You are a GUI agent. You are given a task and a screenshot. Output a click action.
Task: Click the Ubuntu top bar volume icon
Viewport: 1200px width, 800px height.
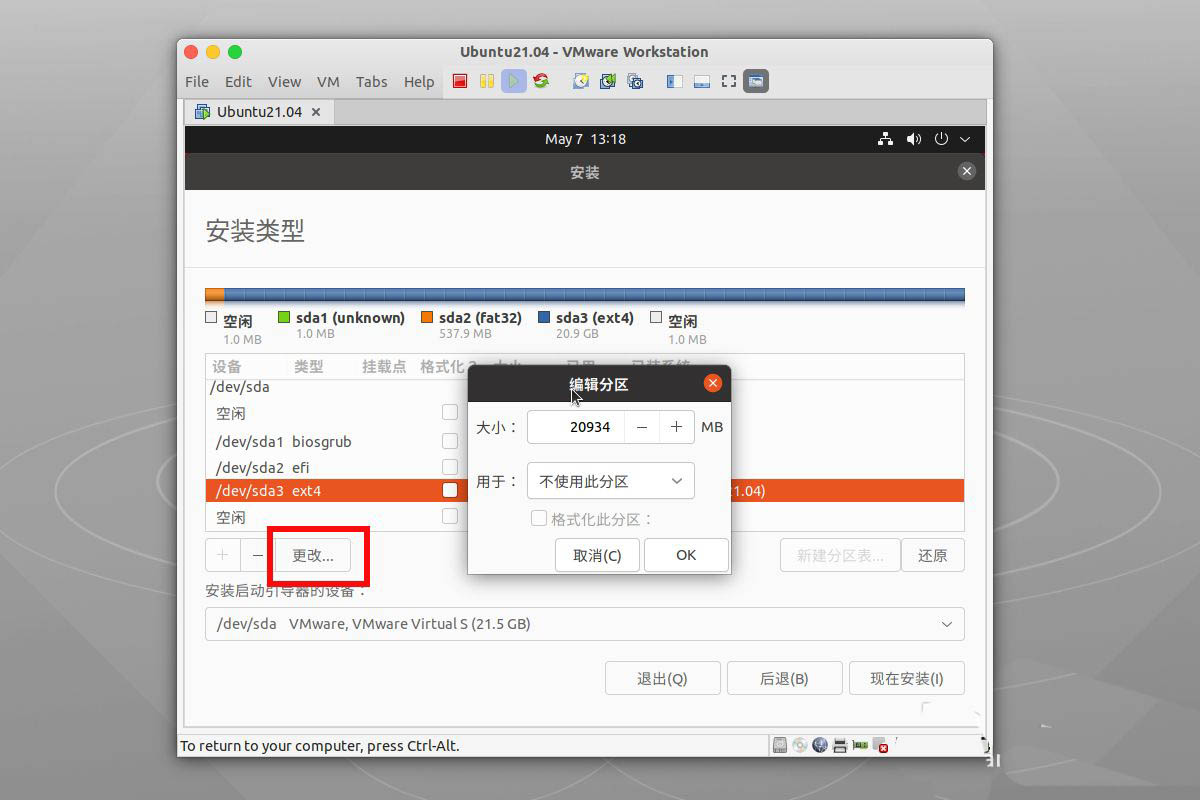[913, 139]
